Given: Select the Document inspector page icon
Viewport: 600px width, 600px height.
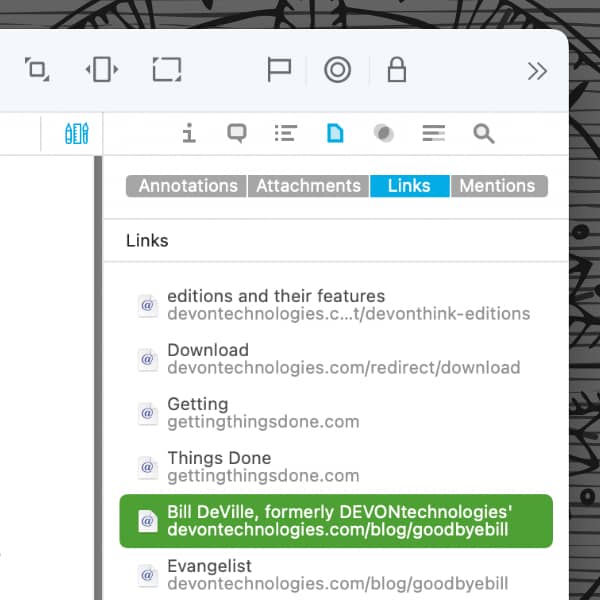Looking at the screenshot, I should click(335, 134).
